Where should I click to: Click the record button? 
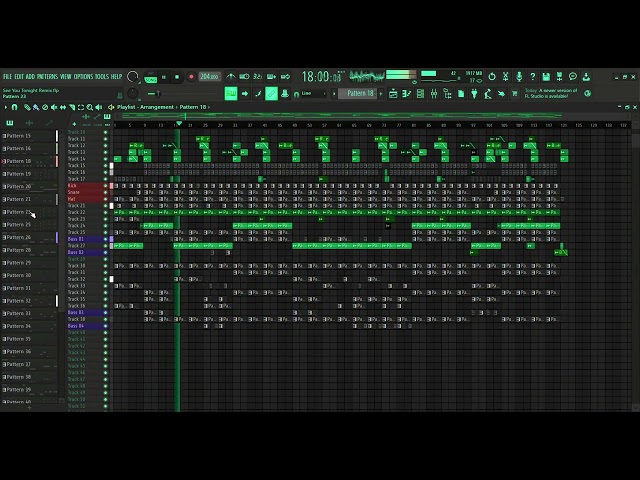(x=191, y=77)
